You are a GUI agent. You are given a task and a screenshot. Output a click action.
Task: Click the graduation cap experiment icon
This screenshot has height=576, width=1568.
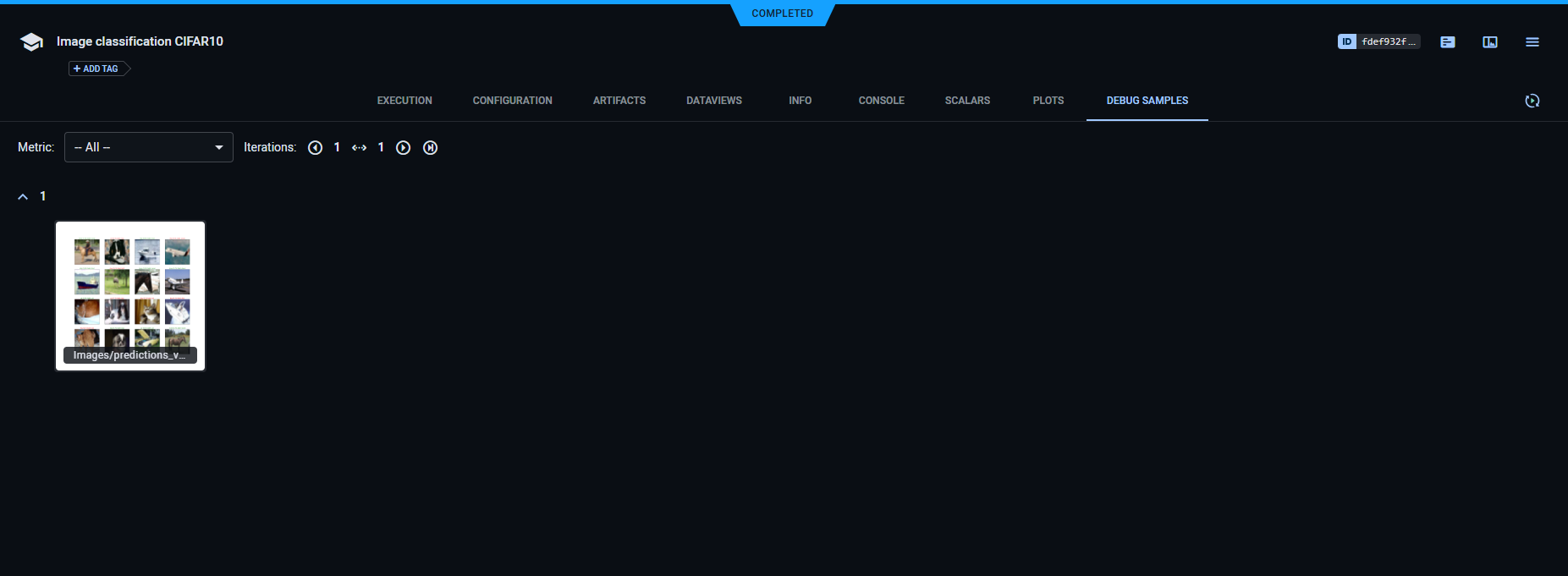(31, 42)
